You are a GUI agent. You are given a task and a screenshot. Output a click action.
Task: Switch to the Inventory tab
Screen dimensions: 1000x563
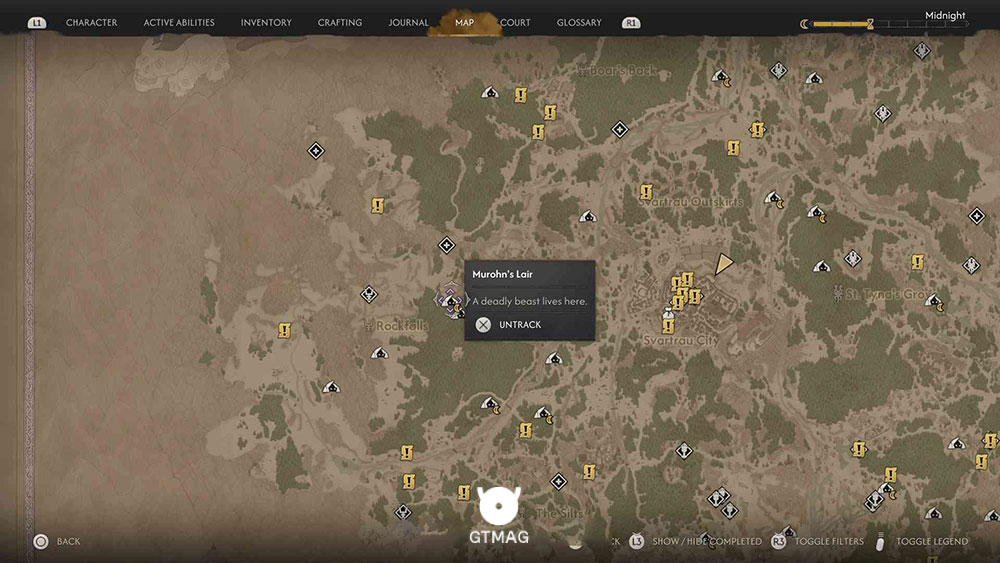(266, 22)
